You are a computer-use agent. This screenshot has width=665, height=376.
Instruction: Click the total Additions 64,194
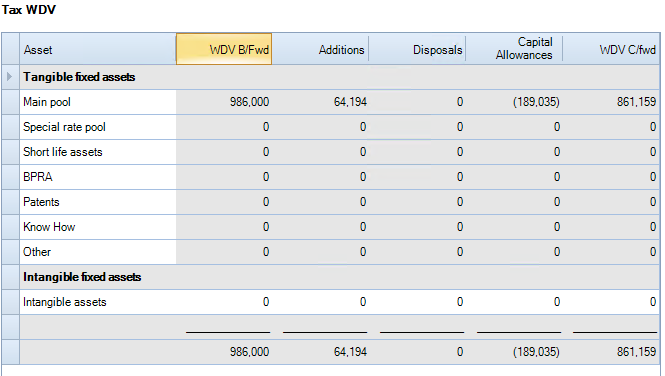point(350,352)
